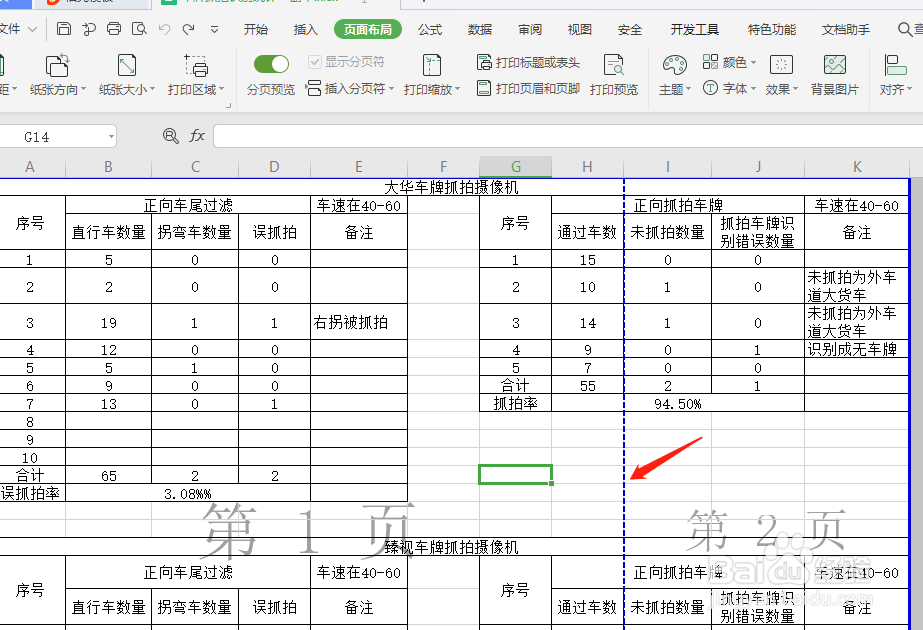Image resolution: width=923 pixels, height=630 pixels.
Task: Click the cell showing 94.50%
Action: tap(678, 404)
